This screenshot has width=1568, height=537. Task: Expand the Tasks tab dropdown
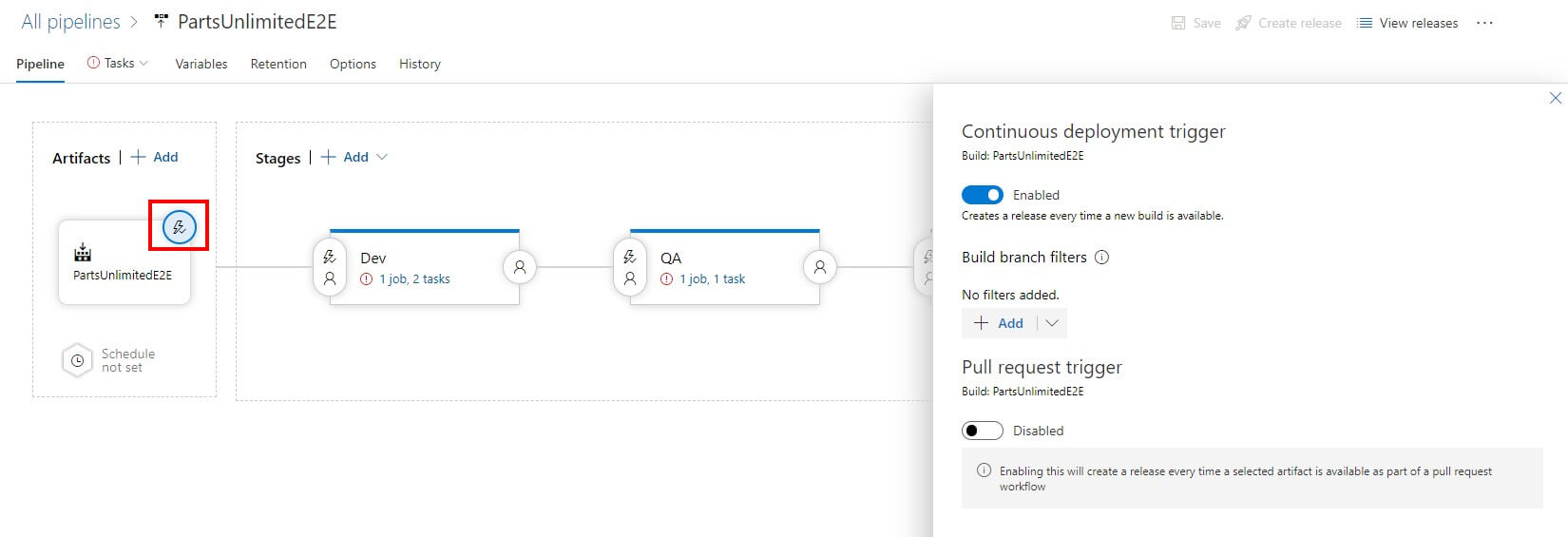coord(143,64)
